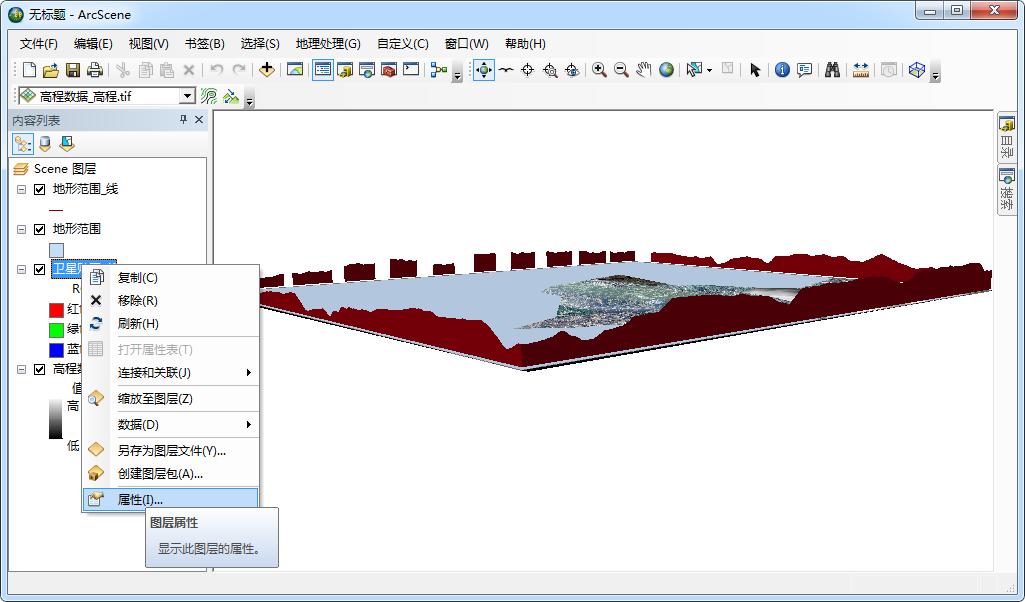
Task: Open the 高程数据_高程.tif layer dropdown
Action: click(x=187, y=96)
